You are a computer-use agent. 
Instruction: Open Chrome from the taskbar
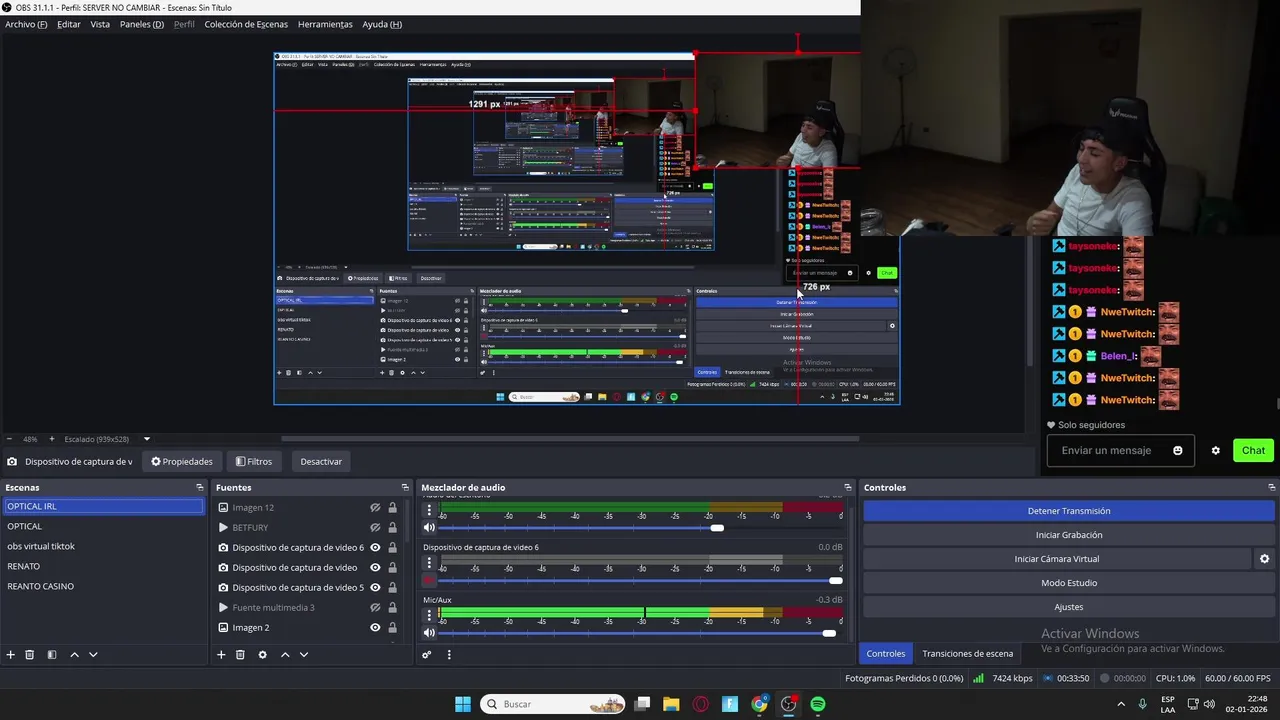pos(759,704)
